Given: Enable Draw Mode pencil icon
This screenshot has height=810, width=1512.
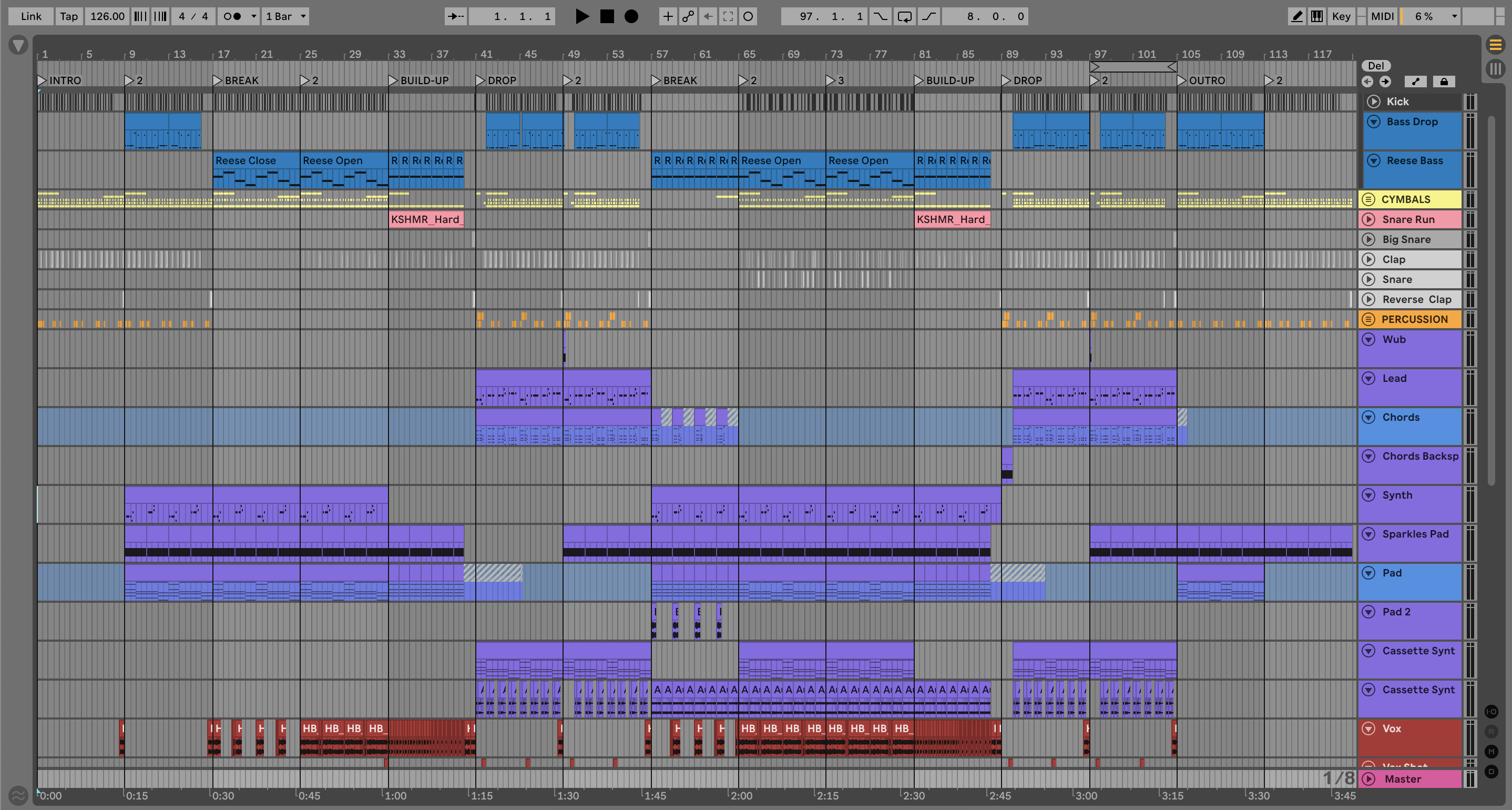Looking at the screenshot, I should point(1296,16).
